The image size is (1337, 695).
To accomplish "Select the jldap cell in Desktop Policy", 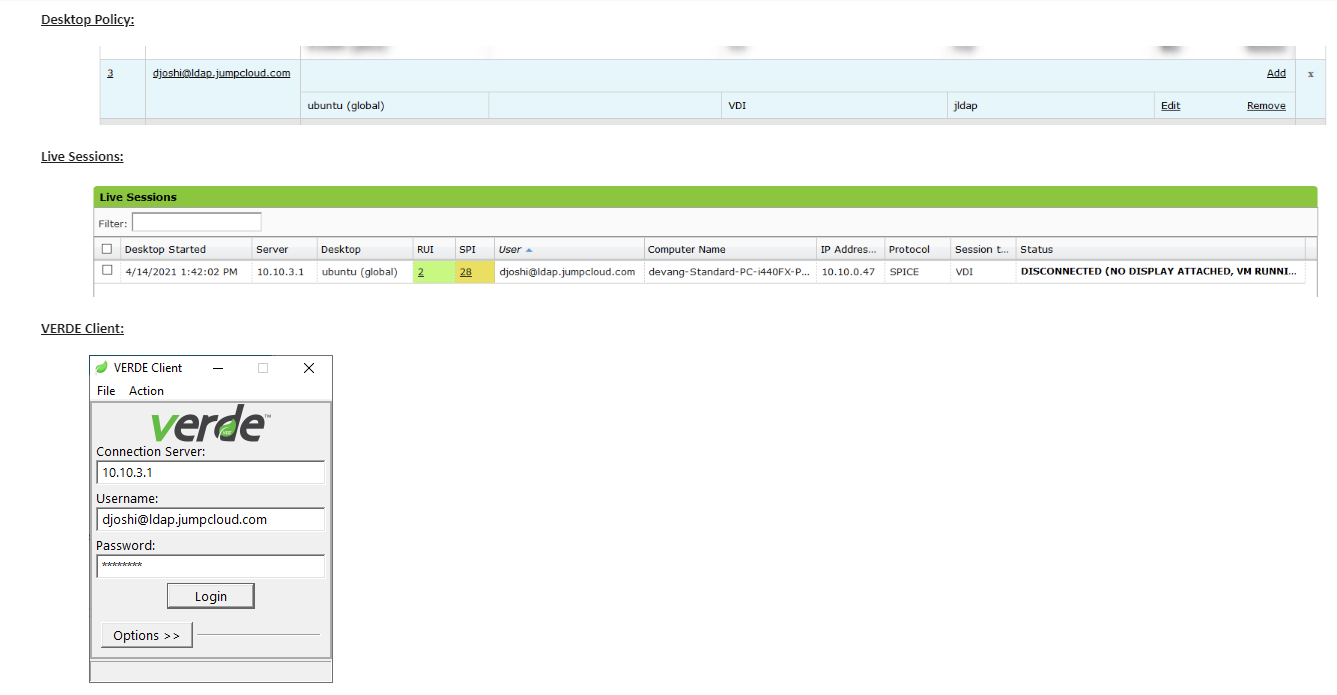I will point(1050,106).
